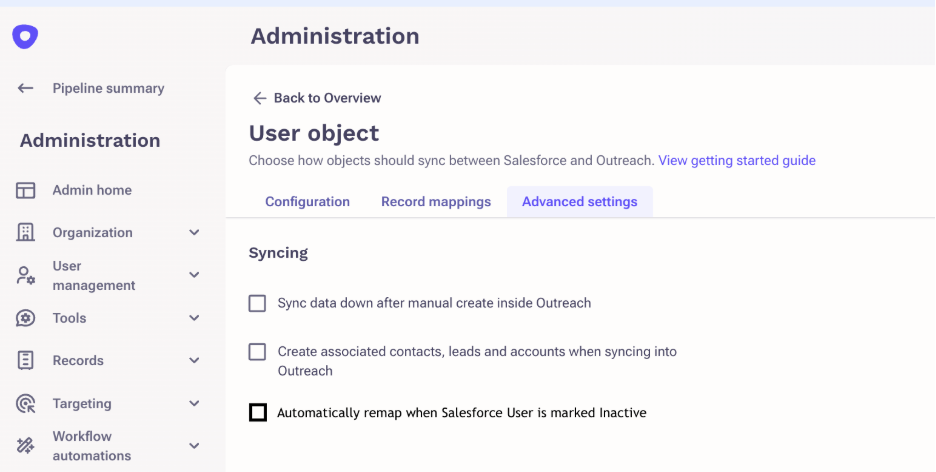Select the Advanced settings tab
This screenshot has height=472, width=936.
coord(580,202)
